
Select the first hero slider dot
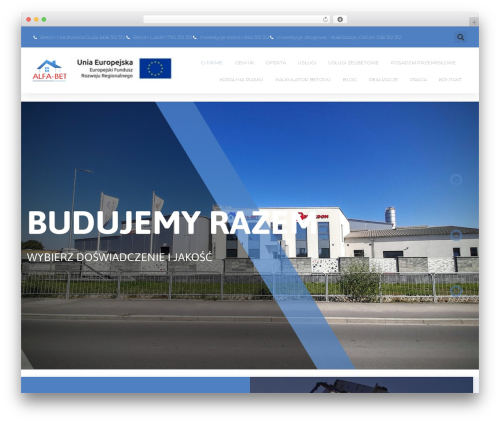(456, 180)
